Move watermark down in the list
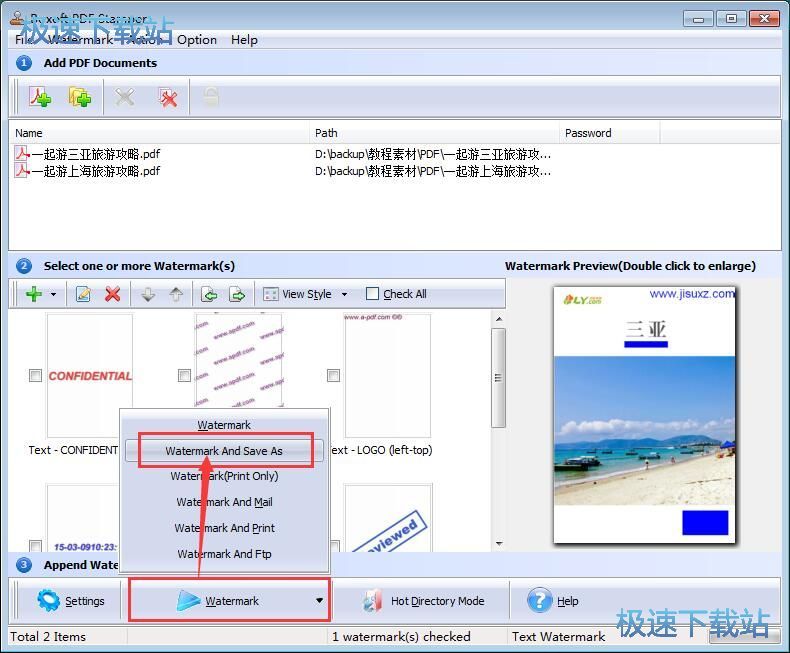Image resolution: width=790 pixels, height=653 pixels. (148, 294)
